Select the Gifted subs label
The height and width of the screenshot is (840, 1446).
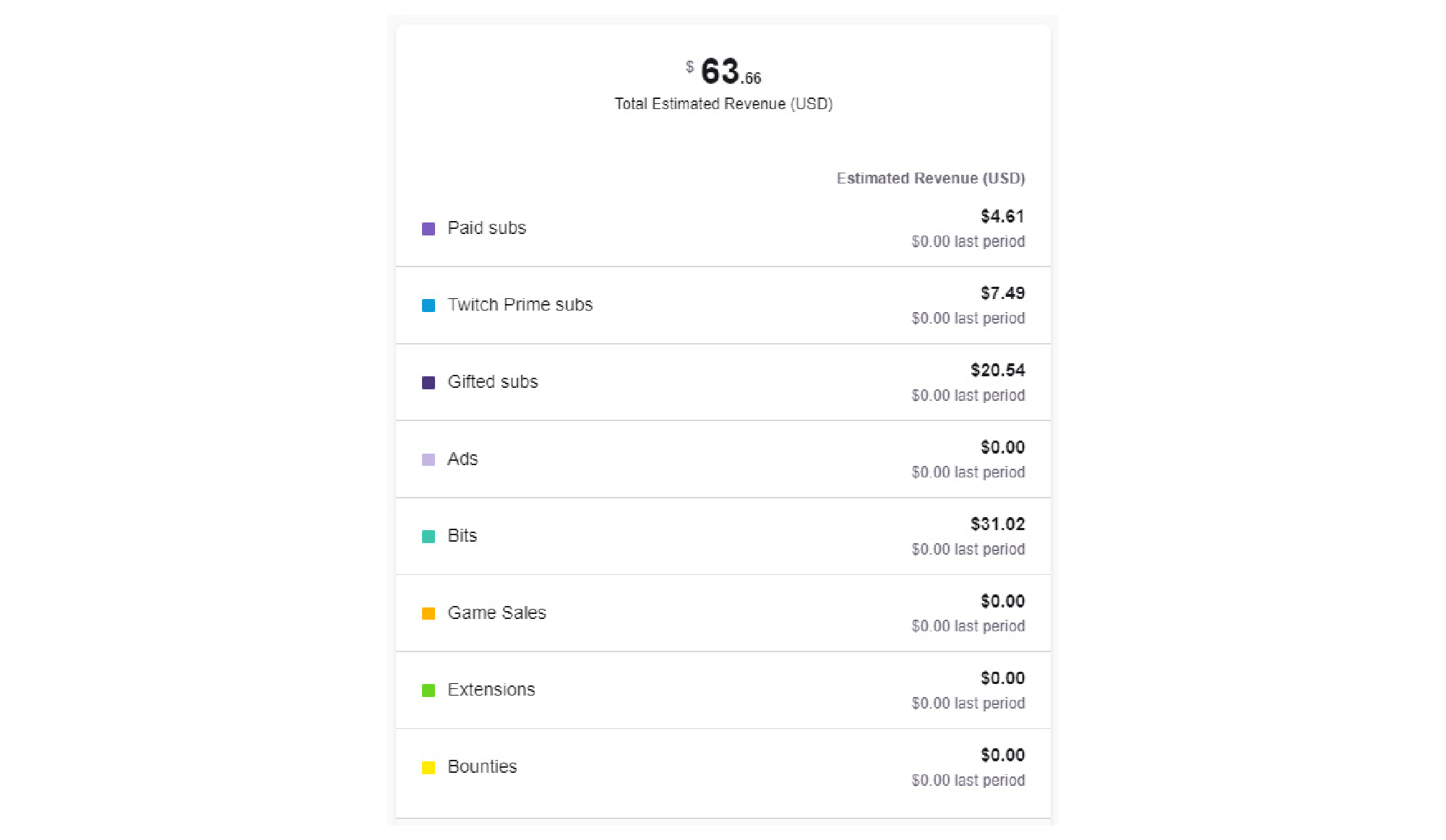click(x=493, y=382)
